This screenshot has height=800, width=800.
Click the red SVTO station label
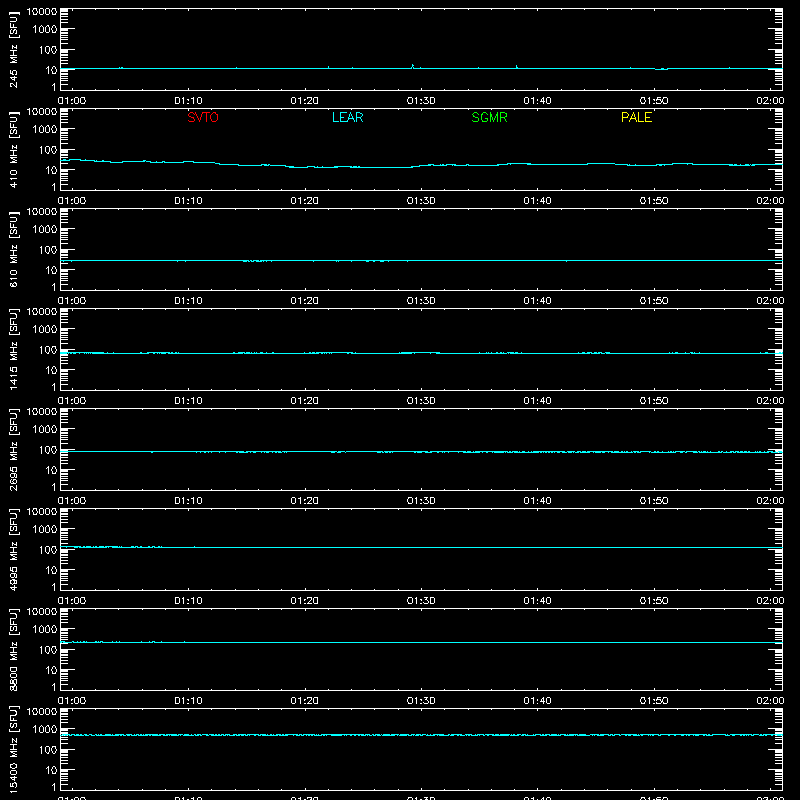[203, 117]
